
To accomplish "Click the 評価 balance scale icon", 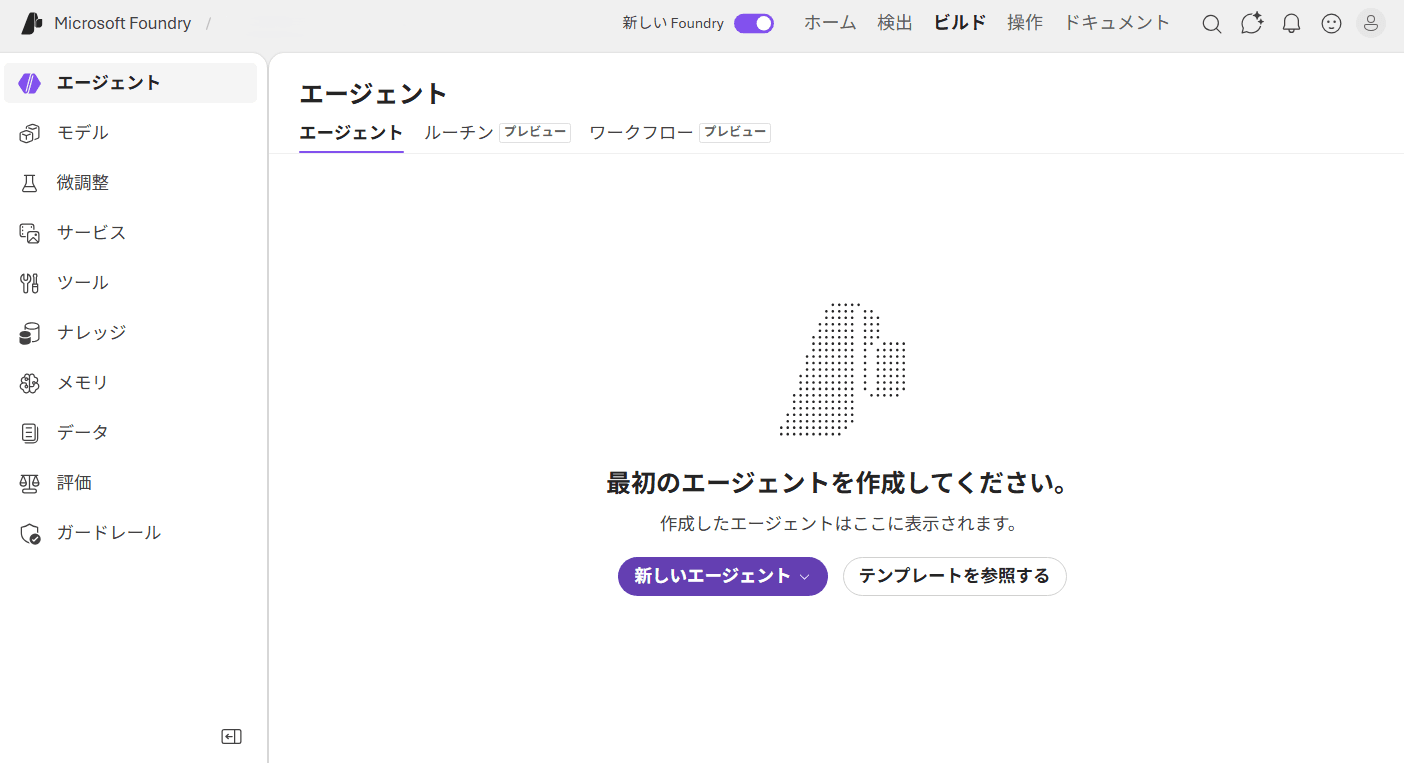I will pos(30,483).
